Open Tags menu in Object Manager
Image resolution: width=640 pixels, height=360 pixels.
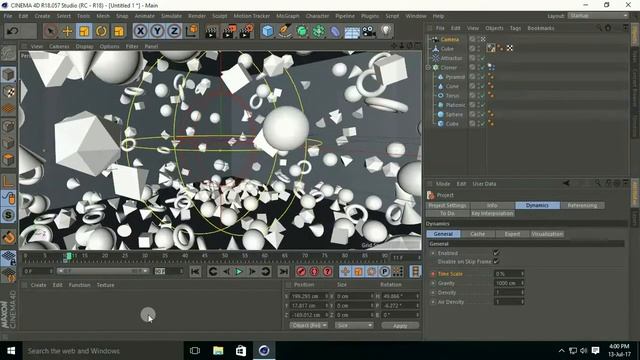coord(515,28)
